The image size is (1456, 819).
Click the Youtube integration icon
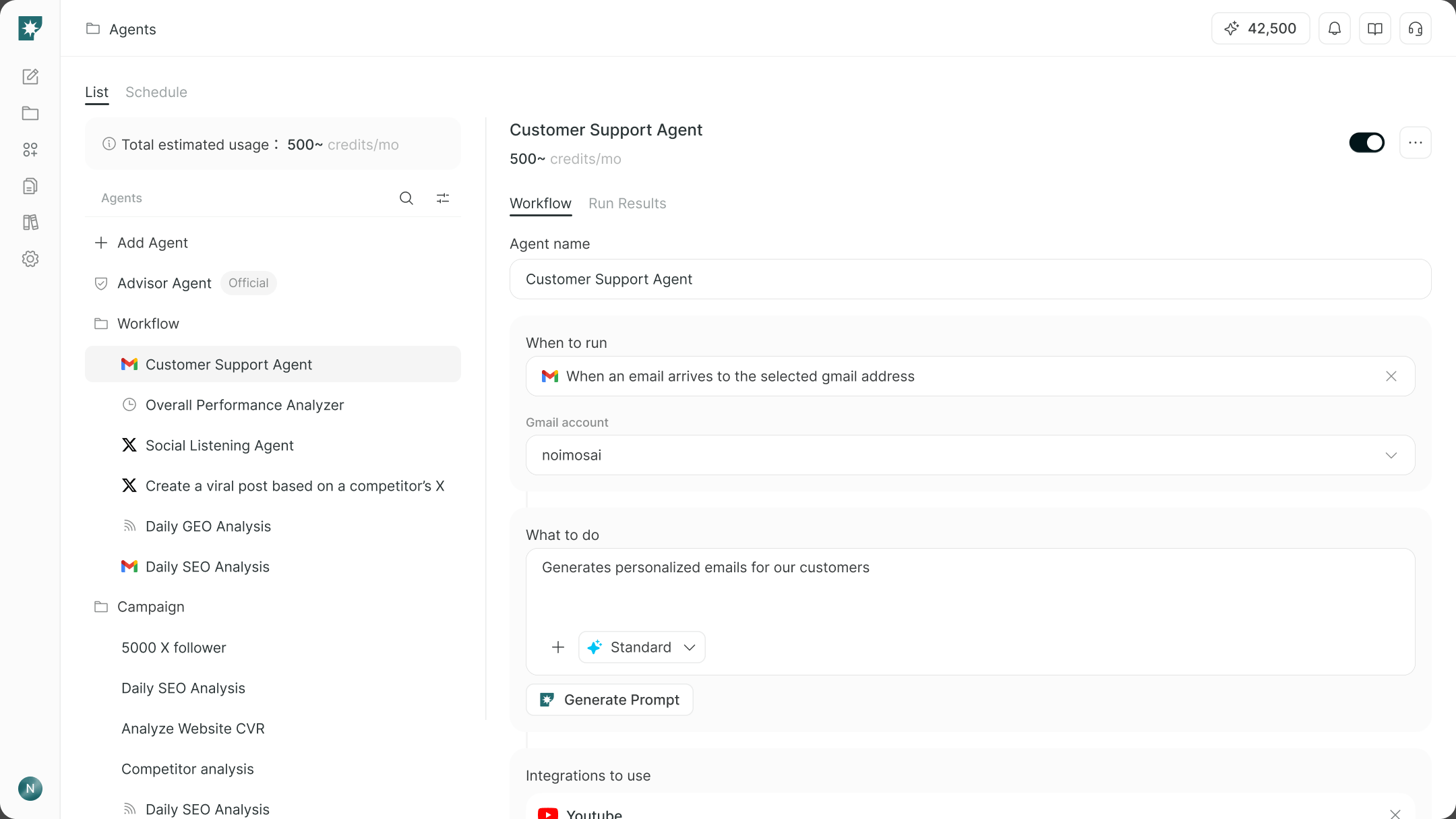tap(548, 814)
